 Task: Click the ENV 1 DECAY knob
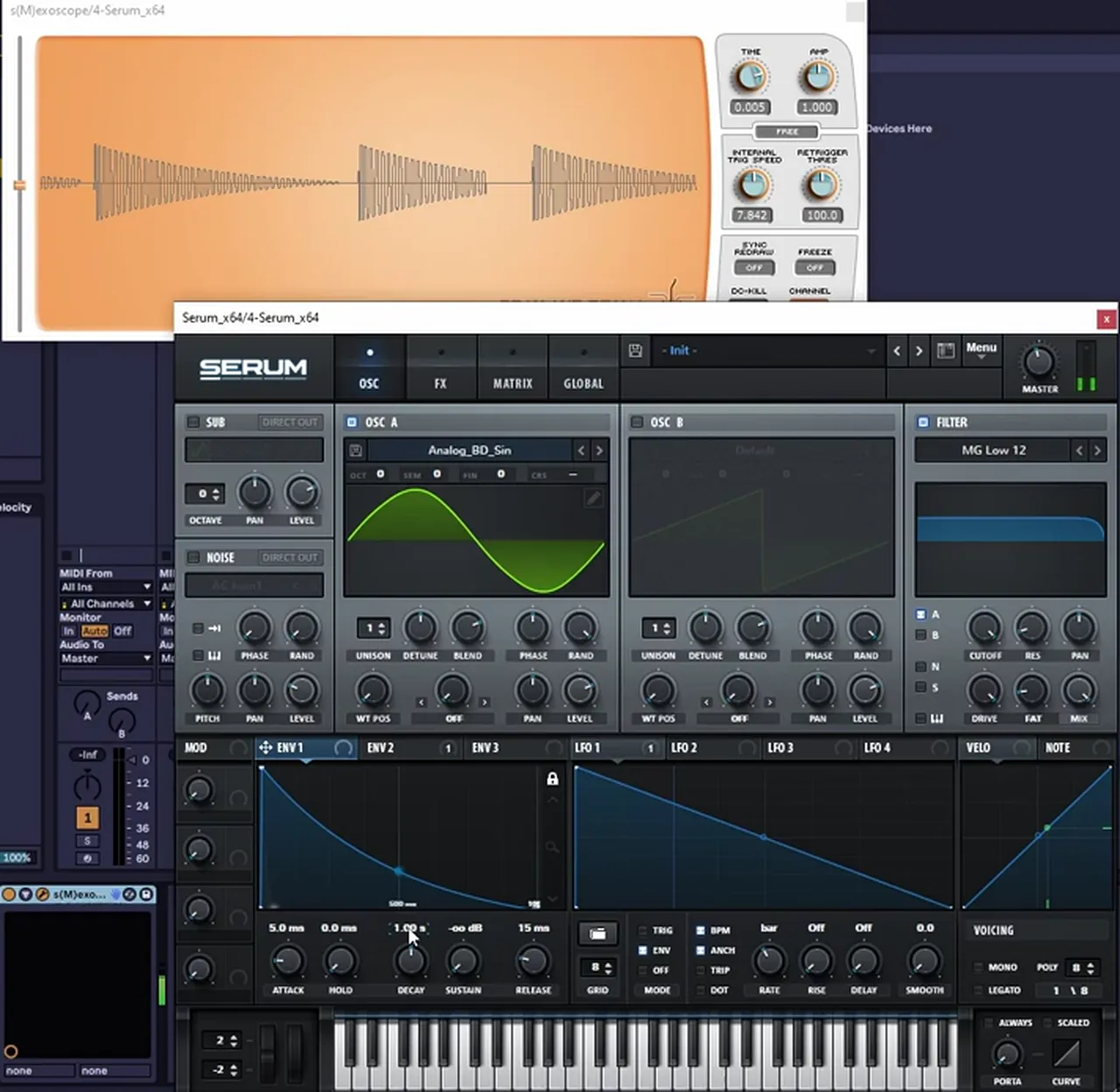click(x=410, y=962)
